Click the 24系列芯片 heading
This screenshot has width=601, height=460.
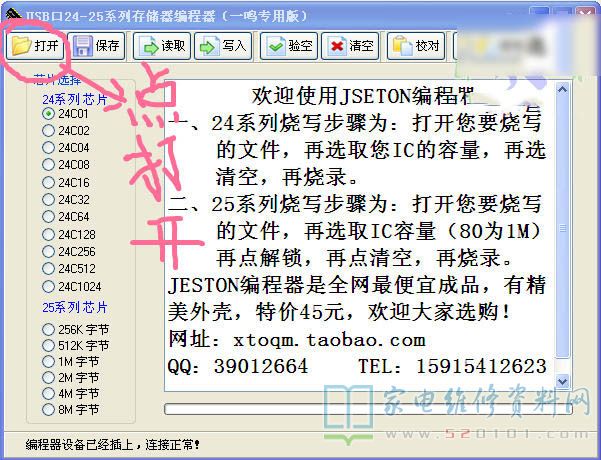point(75,100)
